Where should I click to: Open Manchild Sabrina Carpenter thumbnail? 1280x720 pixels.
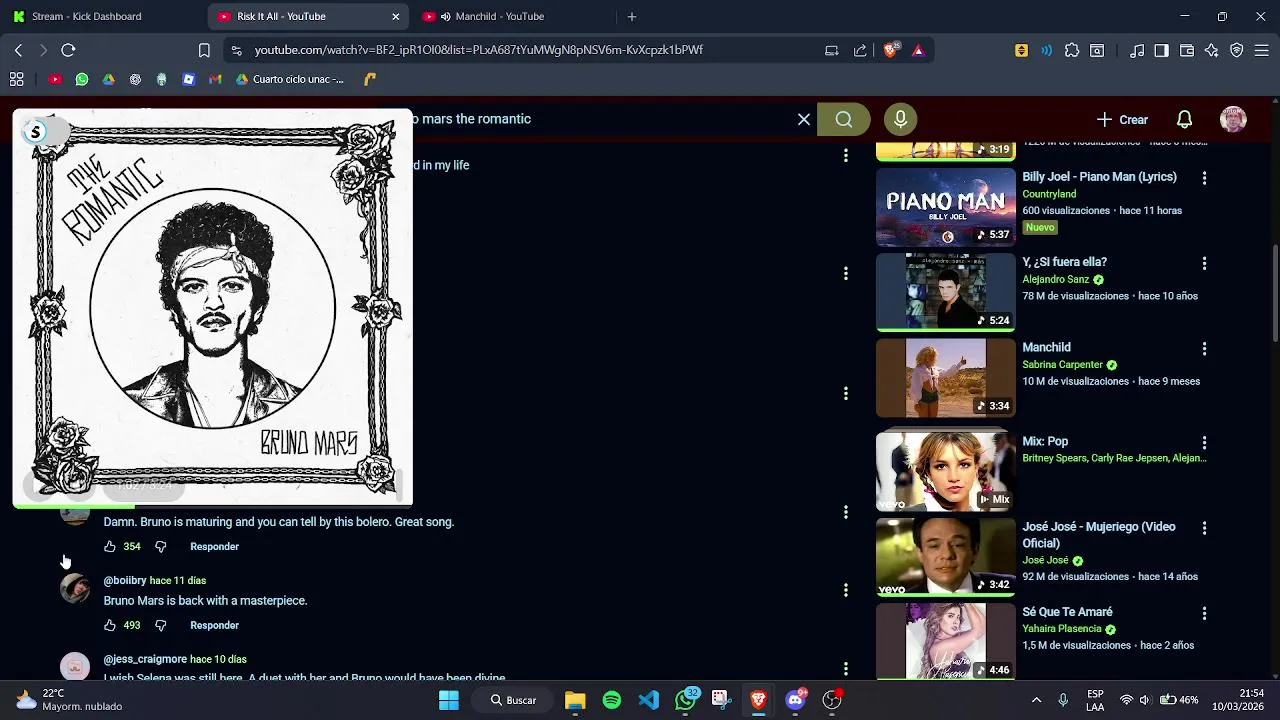[x=946, y=377]
